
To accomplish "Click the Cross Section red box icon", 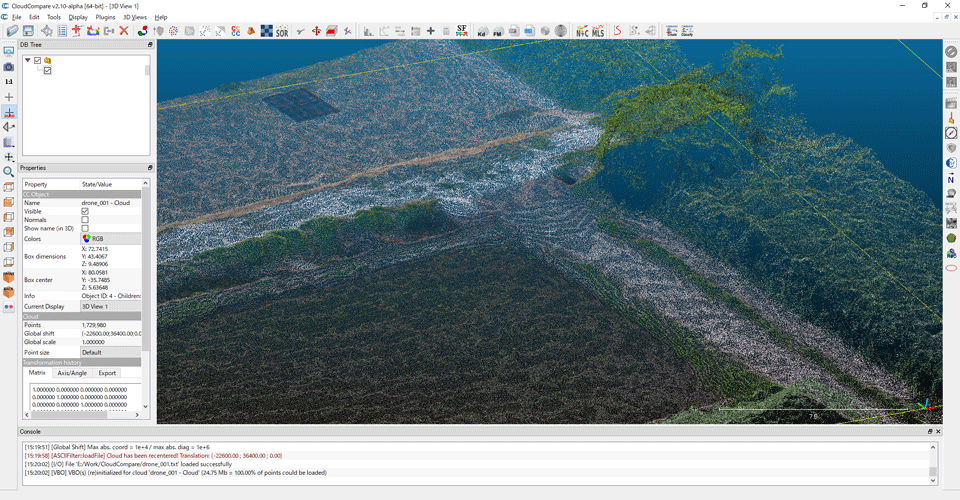I will (x=332, y=31).
